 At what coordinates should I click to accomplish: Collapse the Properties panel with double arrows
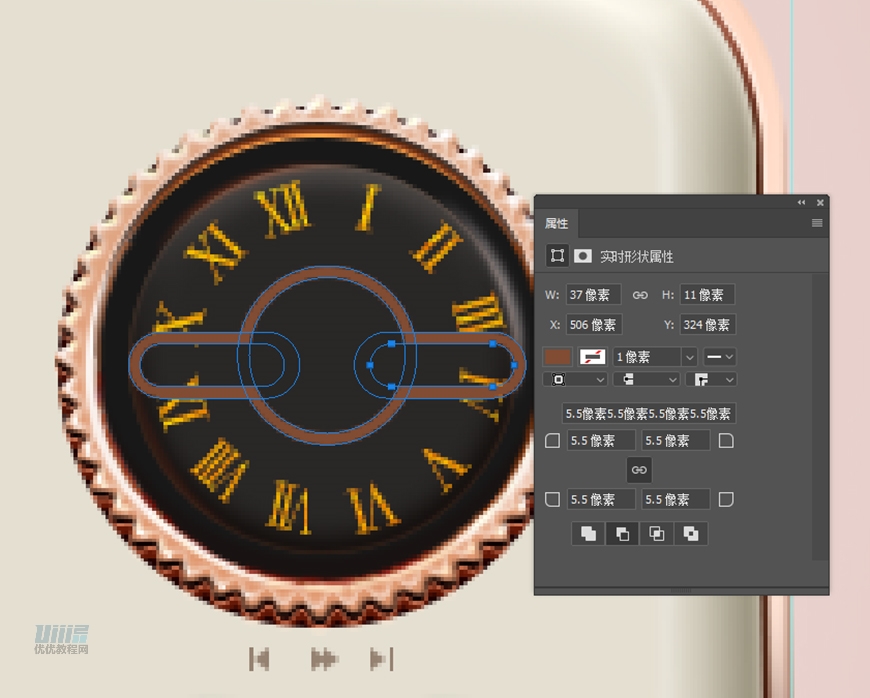pos(801,203)
